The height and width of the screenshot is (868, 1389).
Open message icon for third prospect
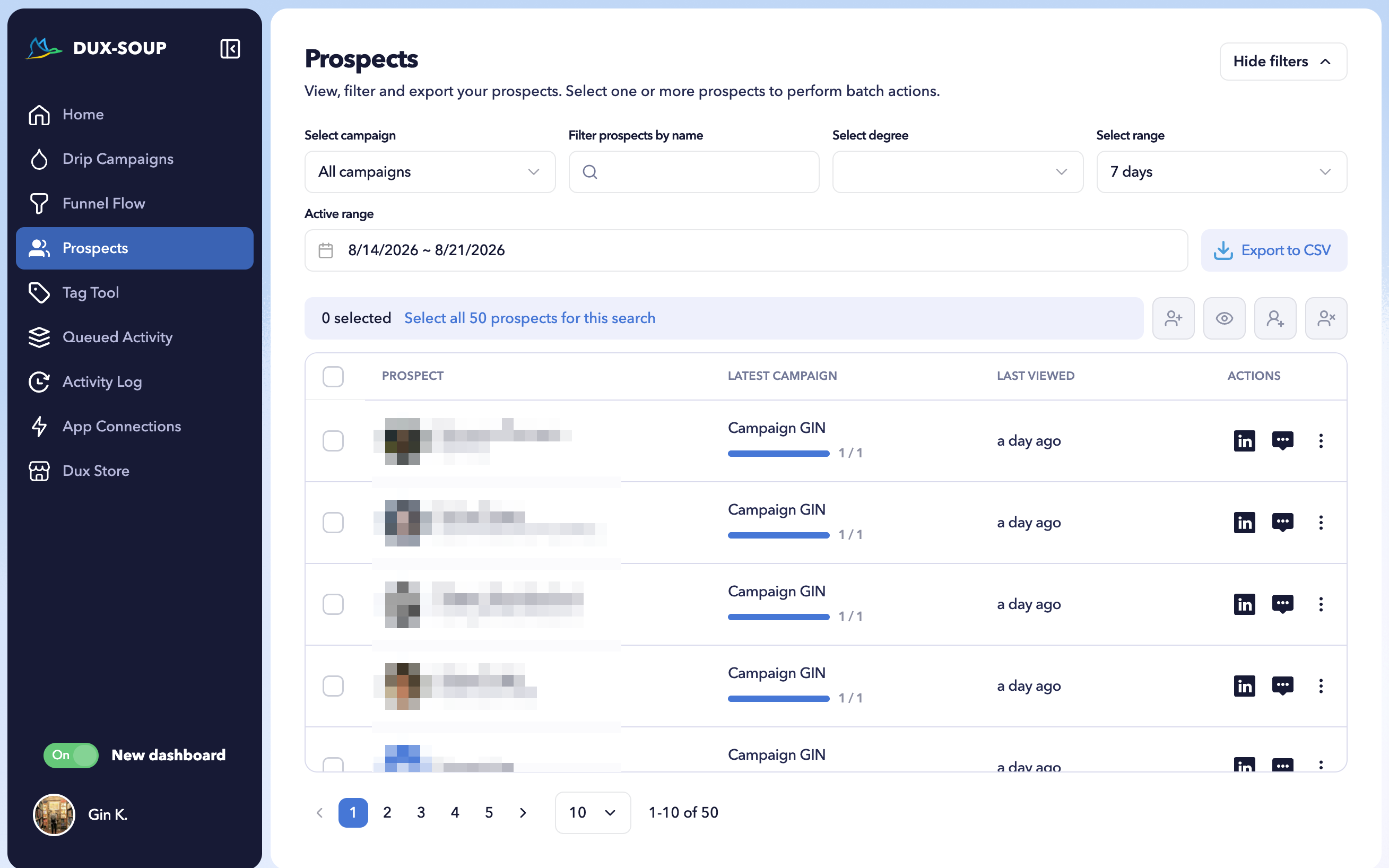tap(1282, 604)
